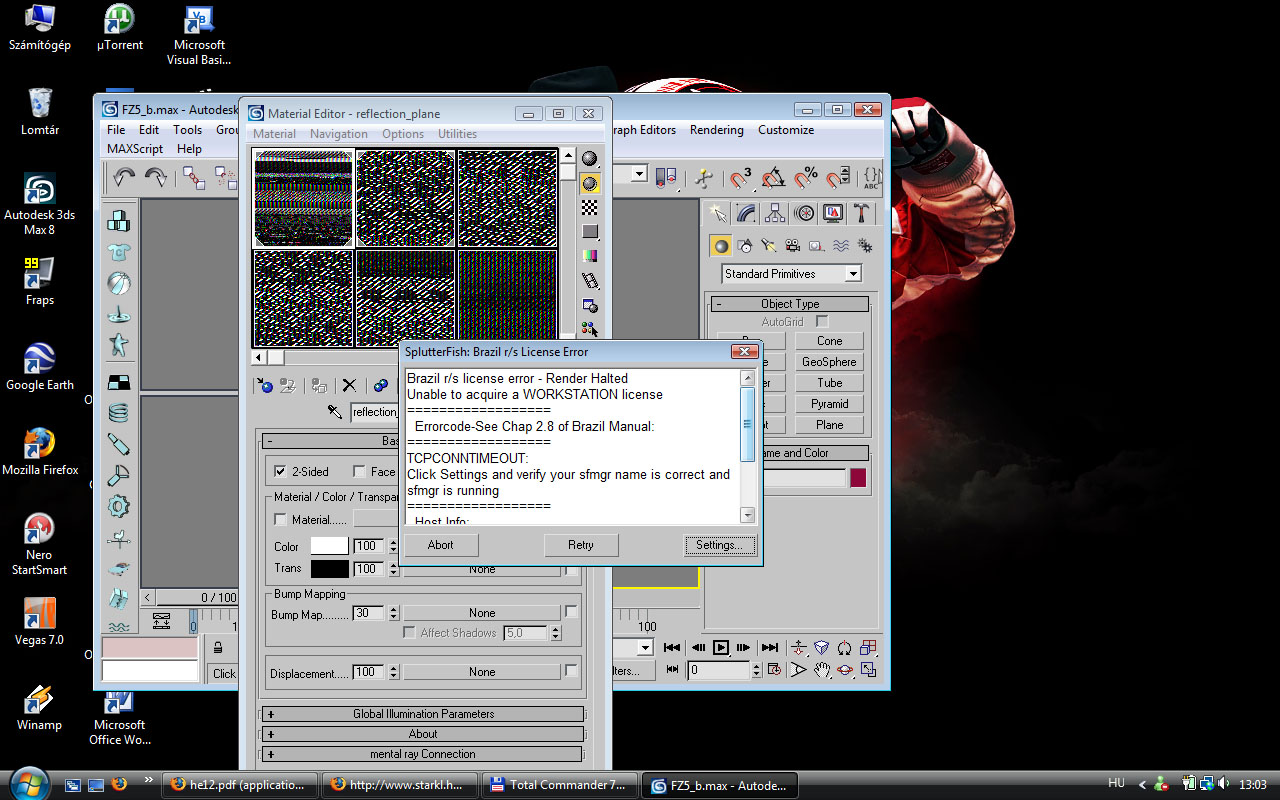The width and height of the screenshot is (1280, 800).
Task: Enable the Bump Map checkbox
Action: (x=571, y=612)
